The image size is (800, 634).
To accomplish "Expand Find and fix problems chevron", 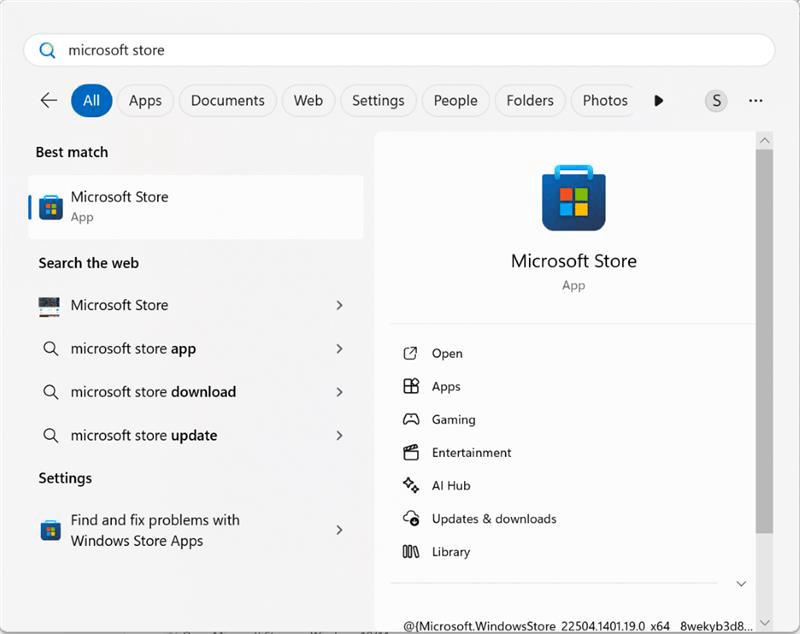I will pyautogui.click(x=339, y=530).
